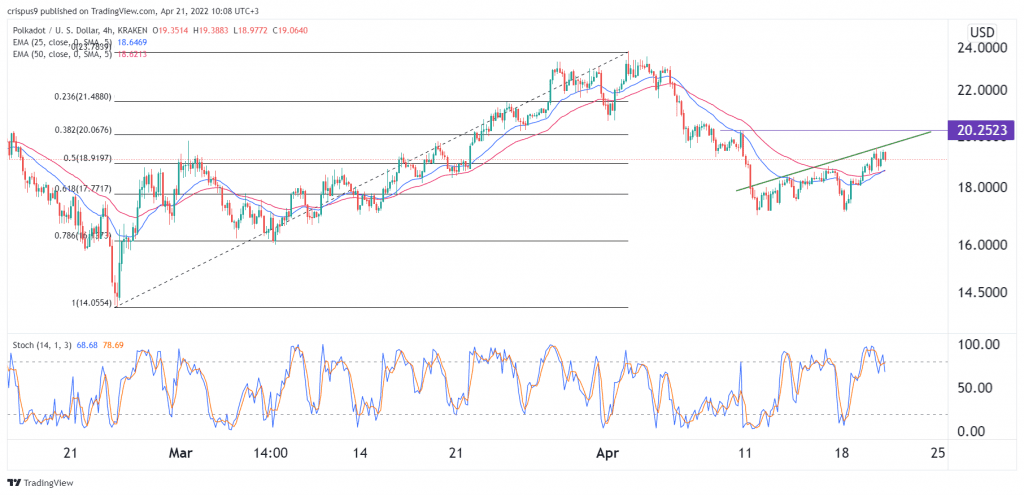Click the TradingView logo at bottom
The height and width of the screenshot is (495, 1024).
click(x=40, y=483)
